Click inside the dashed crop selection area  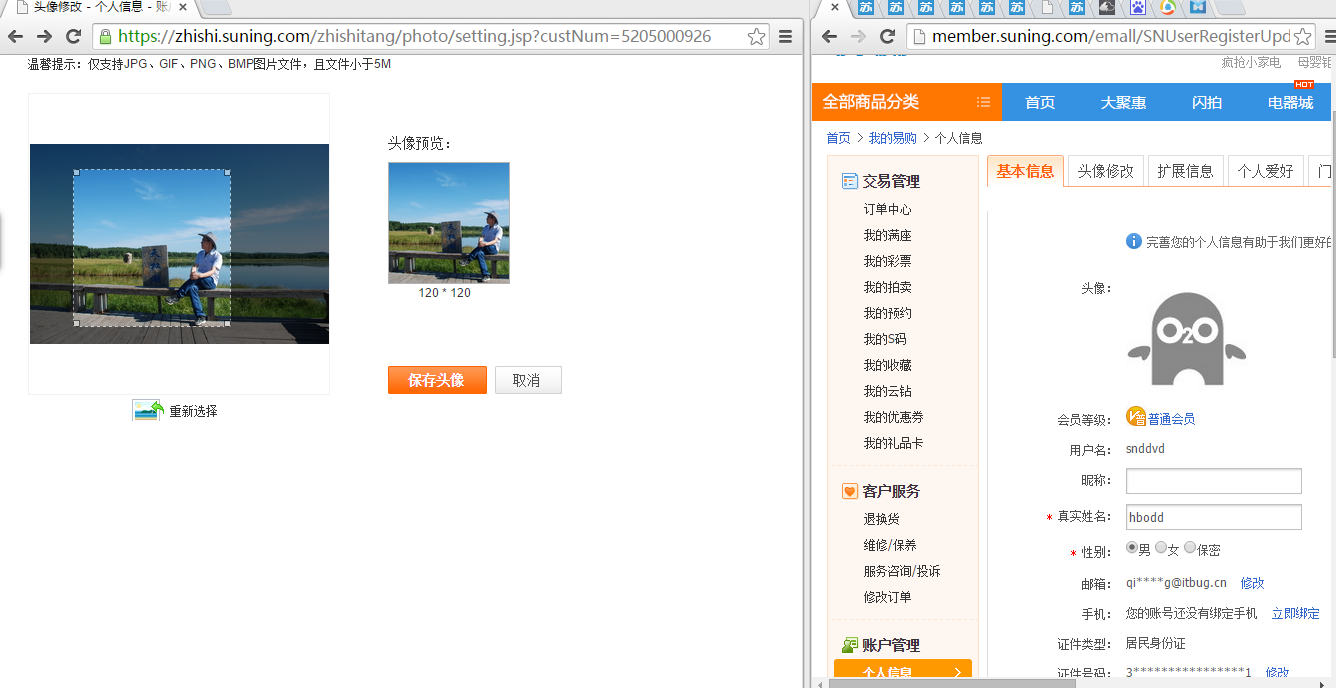[152, 247]
